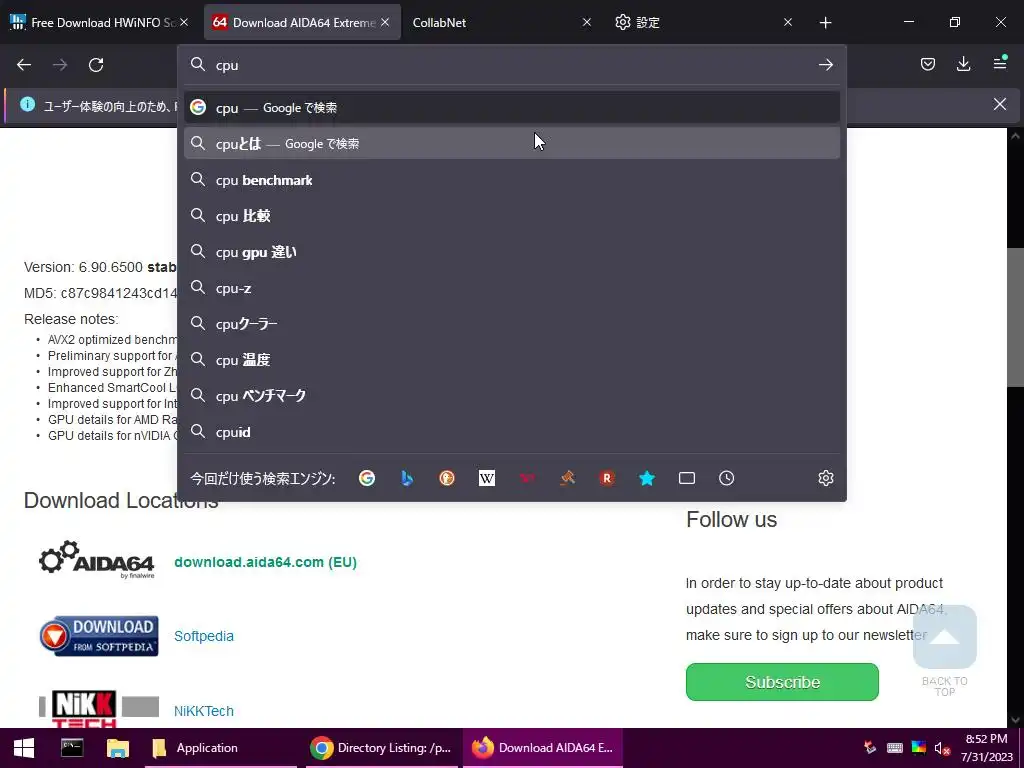The image size is (1024, 768).
Task: Choose the 'cpu benchmark' suggestion
Action: pyautogui.click(x=512, y=180)
